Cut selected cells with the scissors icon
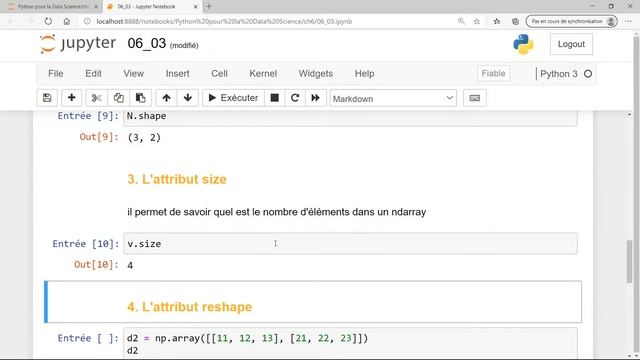 point(97,98)
